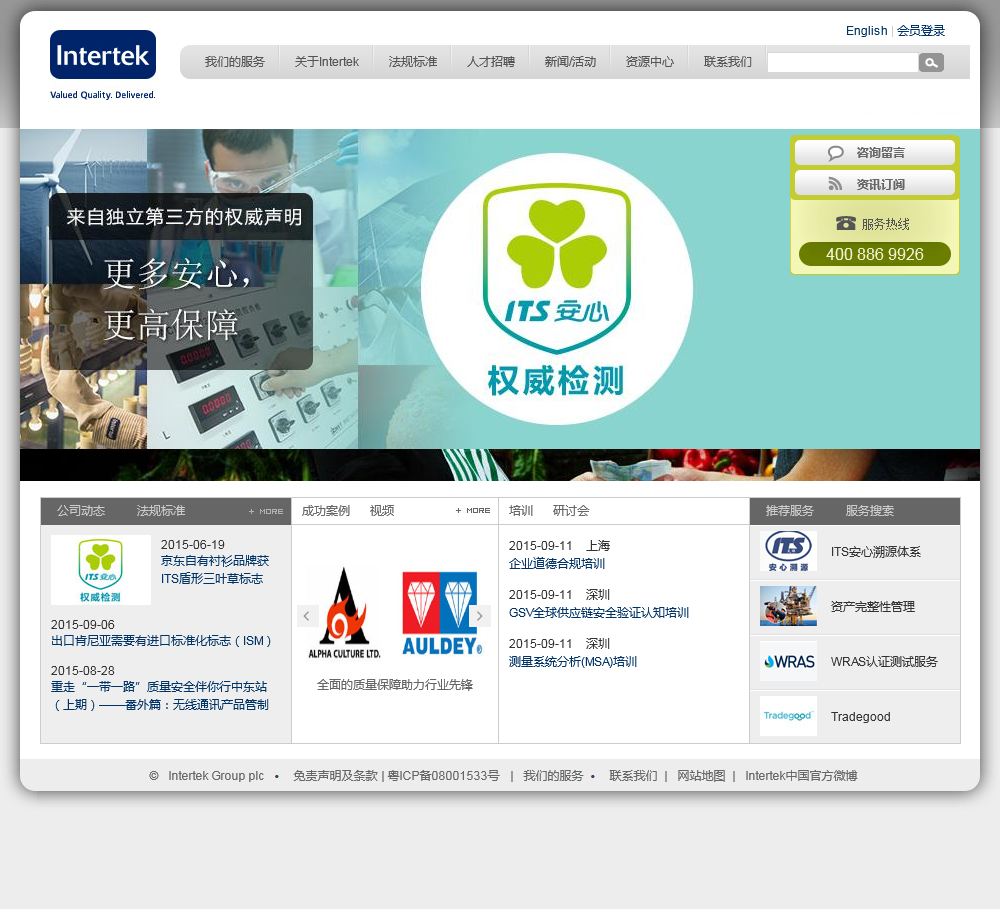The width and height of the screenshot is (1000, 909).
Task: Click the search magnifier button
Action: tap(931, 63)
